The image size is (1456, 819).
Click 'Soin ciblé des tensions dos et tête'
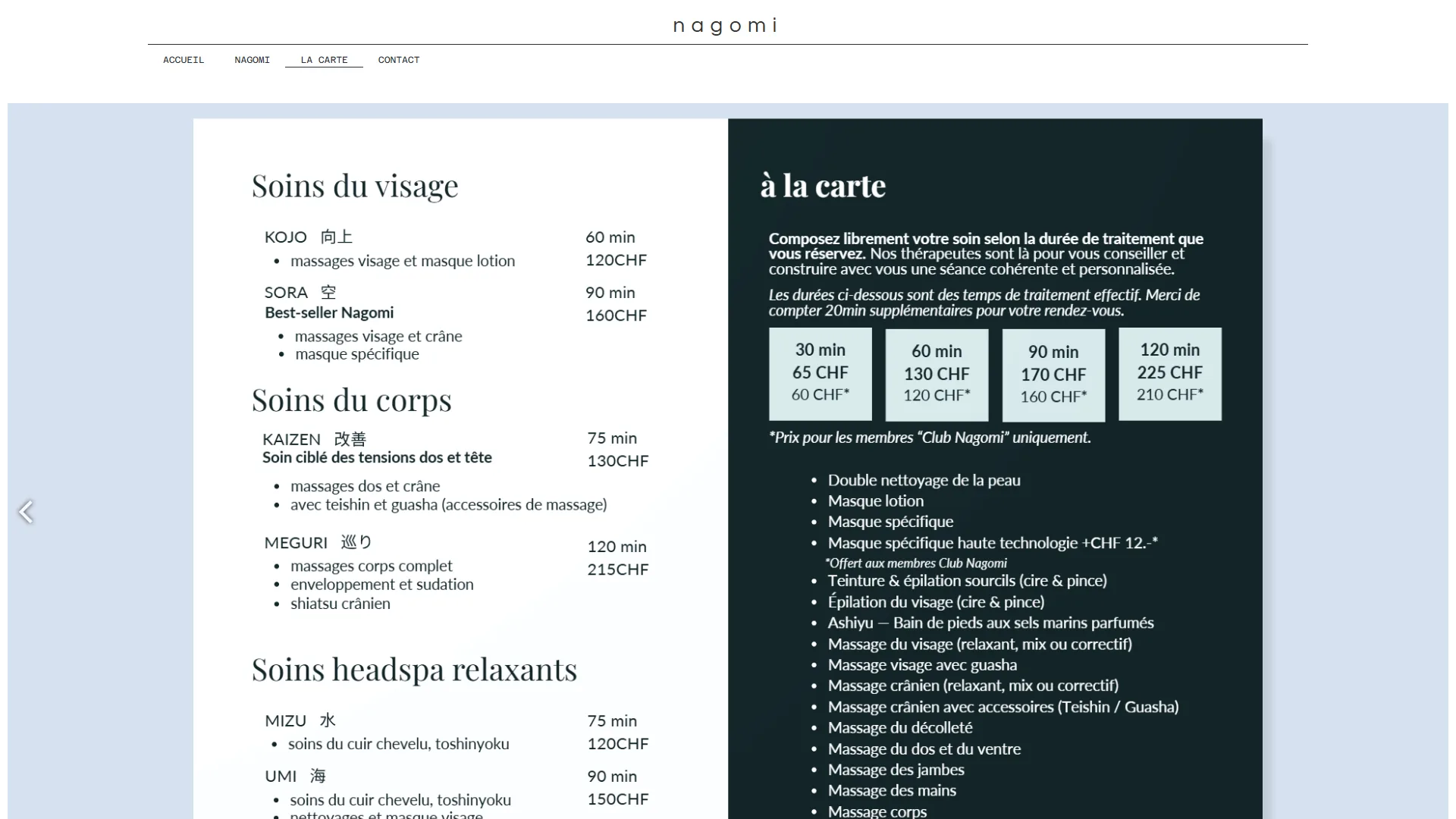(377, 457)
